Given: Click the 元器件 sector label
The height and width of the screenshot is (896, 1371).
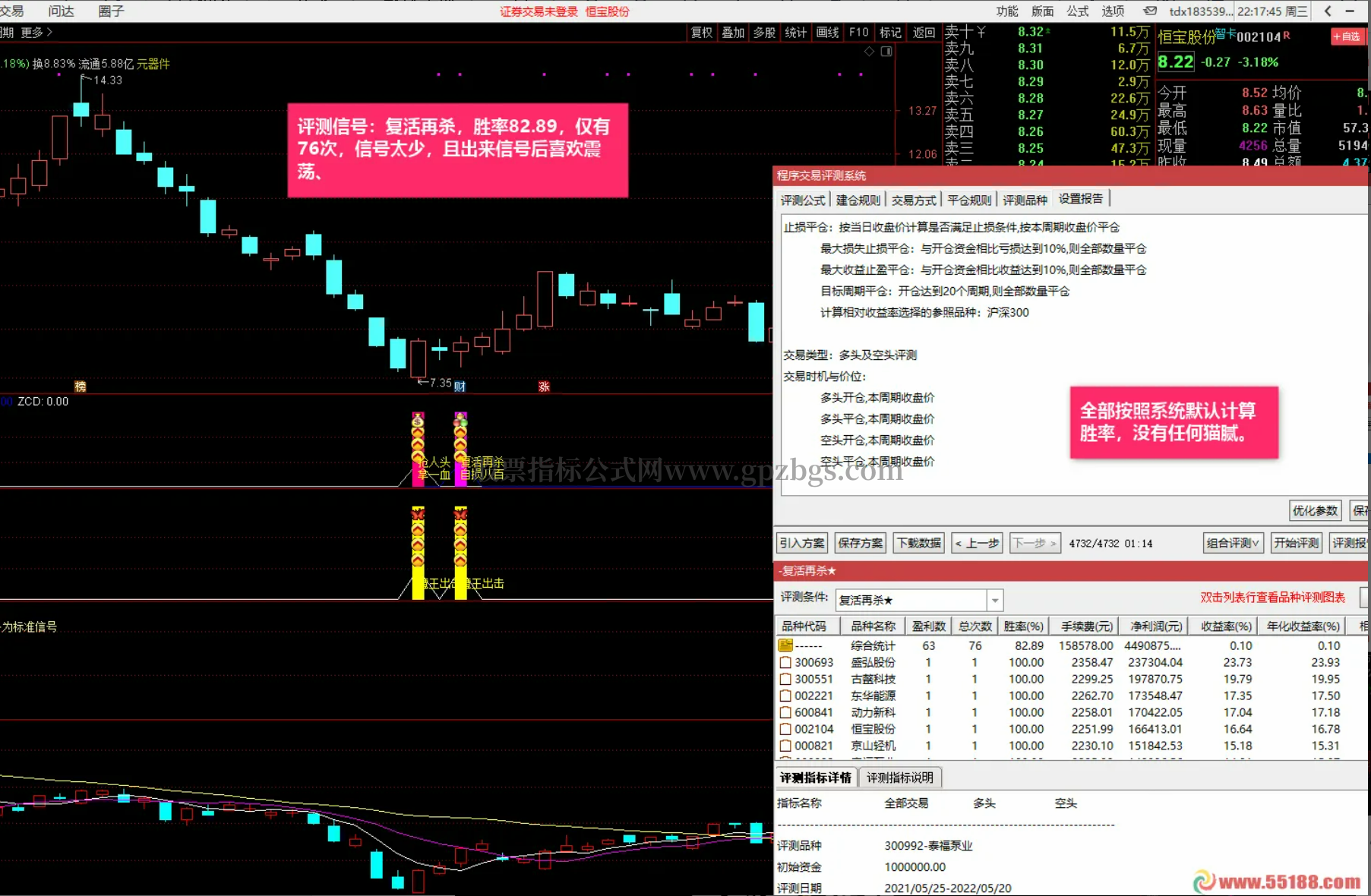Looking at the screenshot, I should point(153,64).
